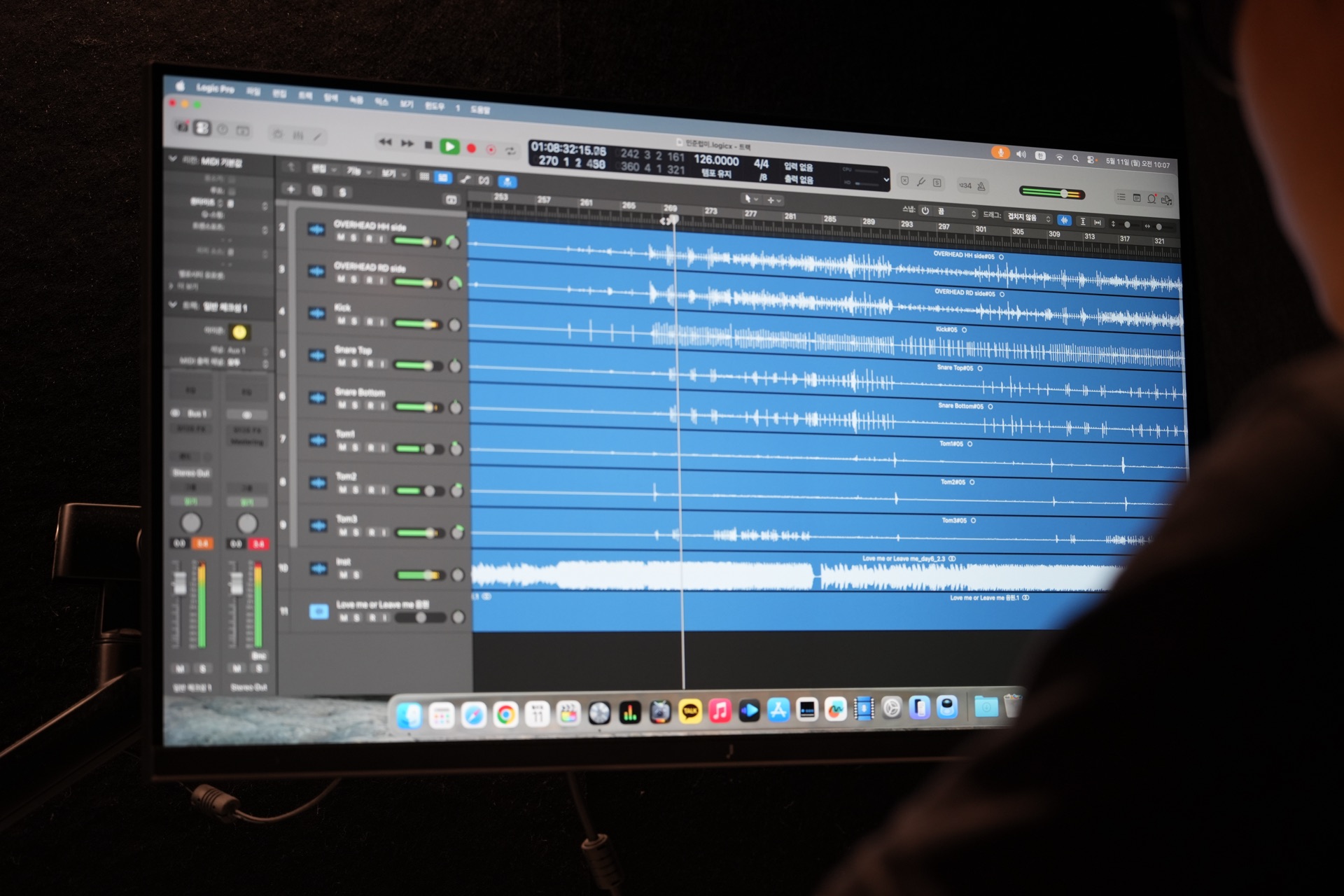Open the 도움말 menu in menu bar
The image size is (1344, 896).
(480, 109)
